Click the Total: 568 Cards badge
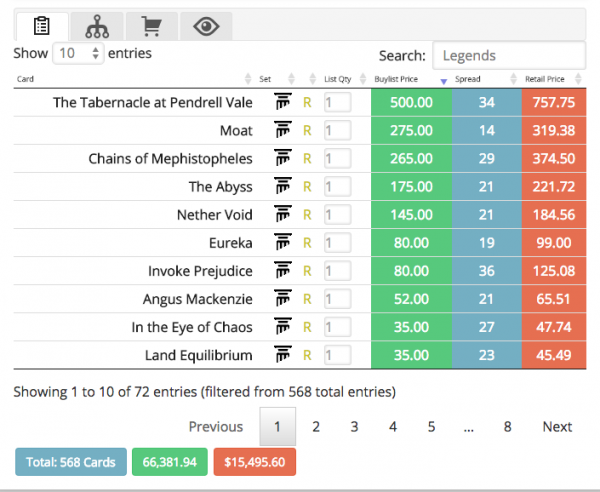Viewport: 600px width, 492px height. pyautogui.click(x=71, y=462)
